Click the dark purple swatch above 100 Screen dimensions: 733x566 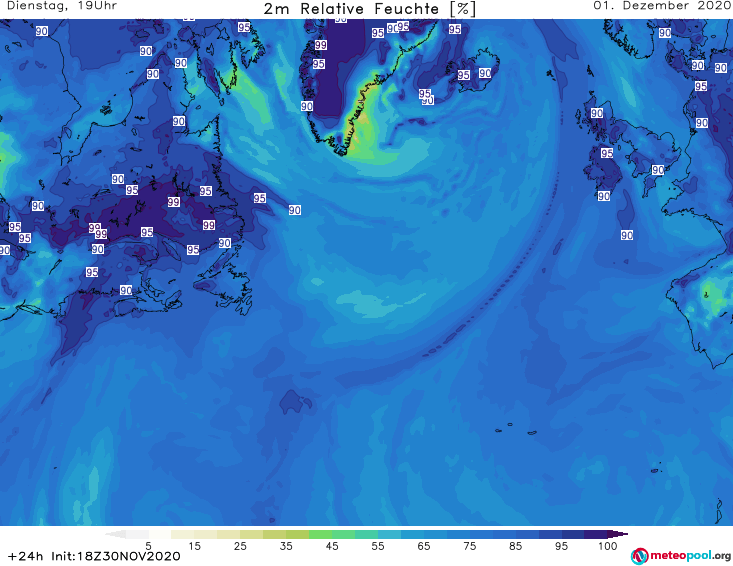pyautogui.click(x=596, y=534)
